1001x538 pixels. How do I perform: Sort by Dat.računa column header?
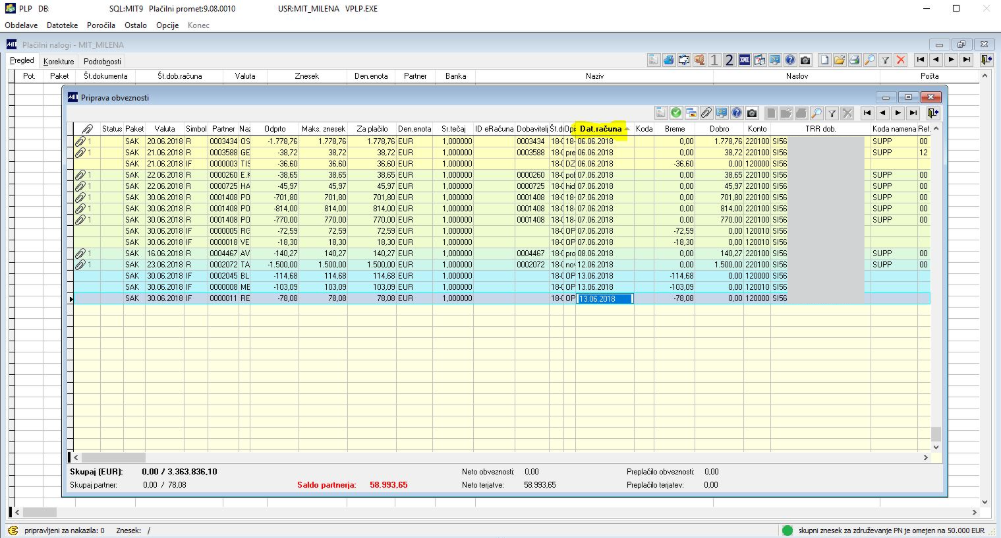click(x=601, y=129)
